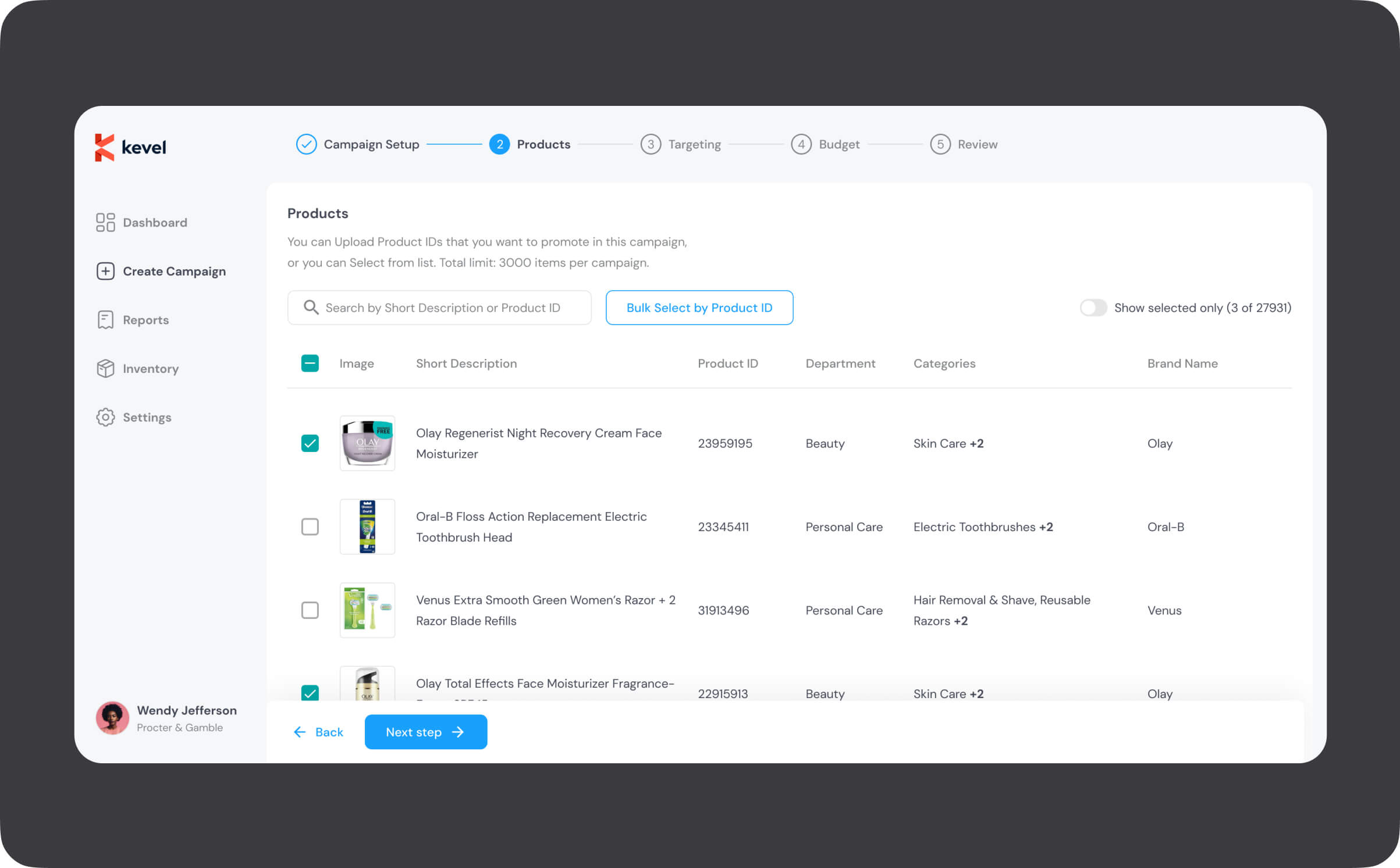Viewport: 1400px width, 868px height.
Task: Open the Reports sidebar icon
Action: [105, 320]
